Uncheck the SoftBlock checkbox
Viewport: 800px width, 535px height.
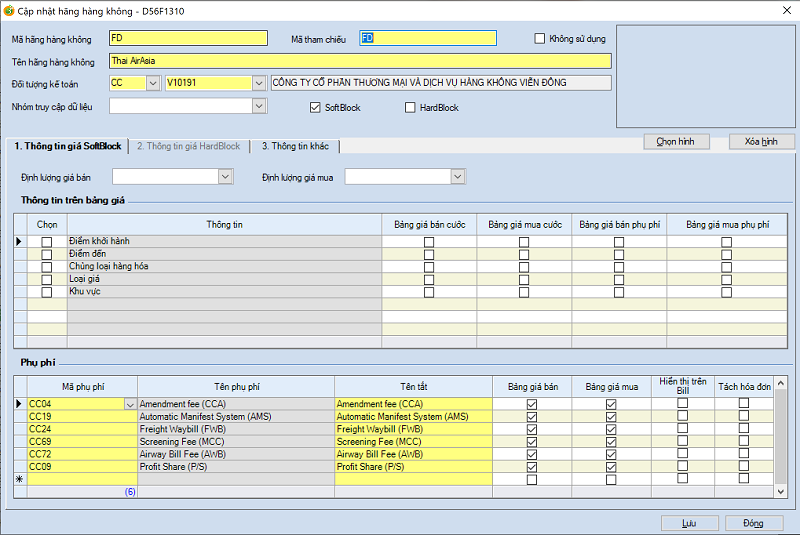tap(316, 107)
